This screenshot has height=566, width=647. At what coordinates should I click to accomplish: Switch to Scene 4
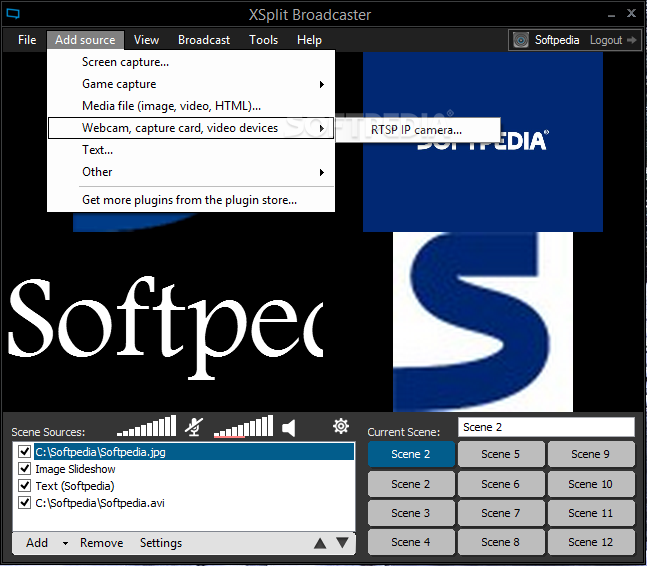point(411,542)
